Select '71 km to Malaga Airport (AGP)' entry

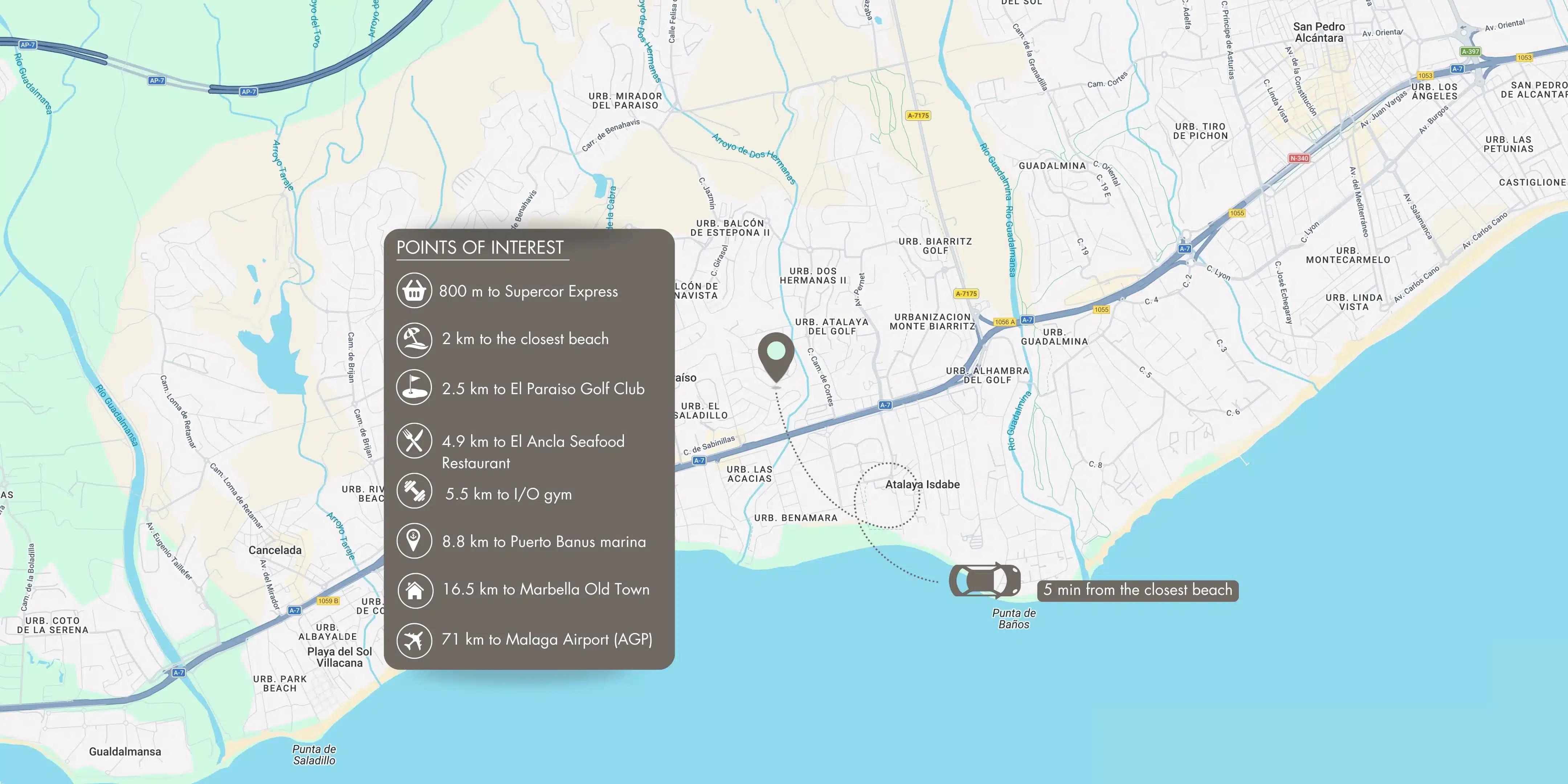pyautogui.click(x=547, y=640)
